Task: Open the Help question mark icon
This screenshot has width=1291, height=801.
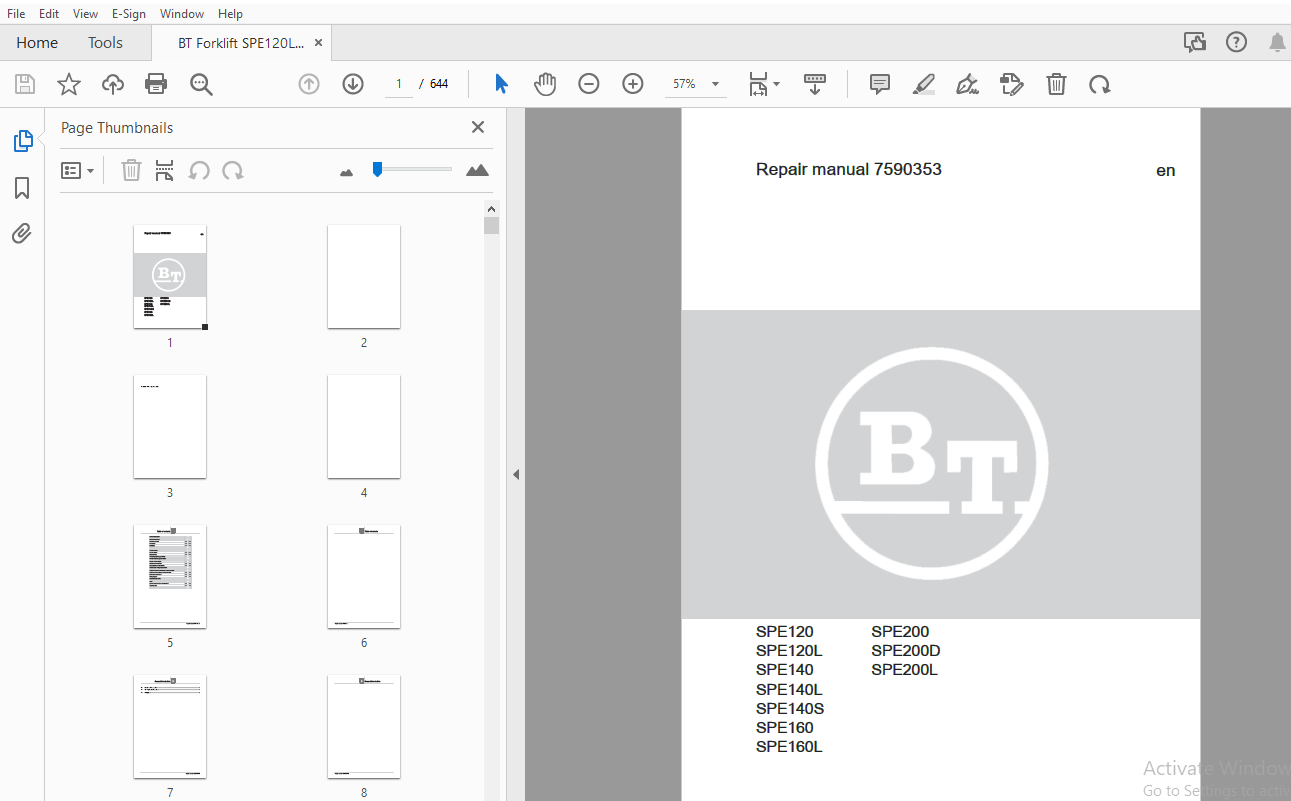Action: coord(1237,42)
